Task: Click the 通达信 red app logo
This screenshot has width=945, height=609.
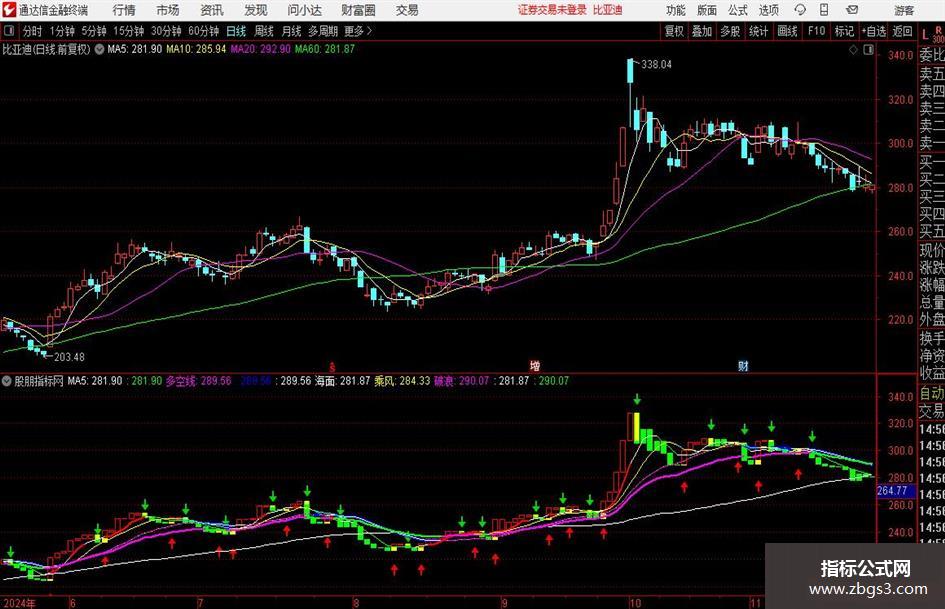Action: tap(9, 10)
